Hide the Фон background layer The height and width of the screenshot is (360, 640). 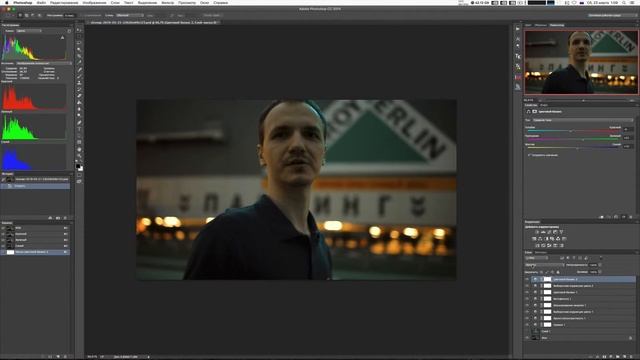click(527, 338)
